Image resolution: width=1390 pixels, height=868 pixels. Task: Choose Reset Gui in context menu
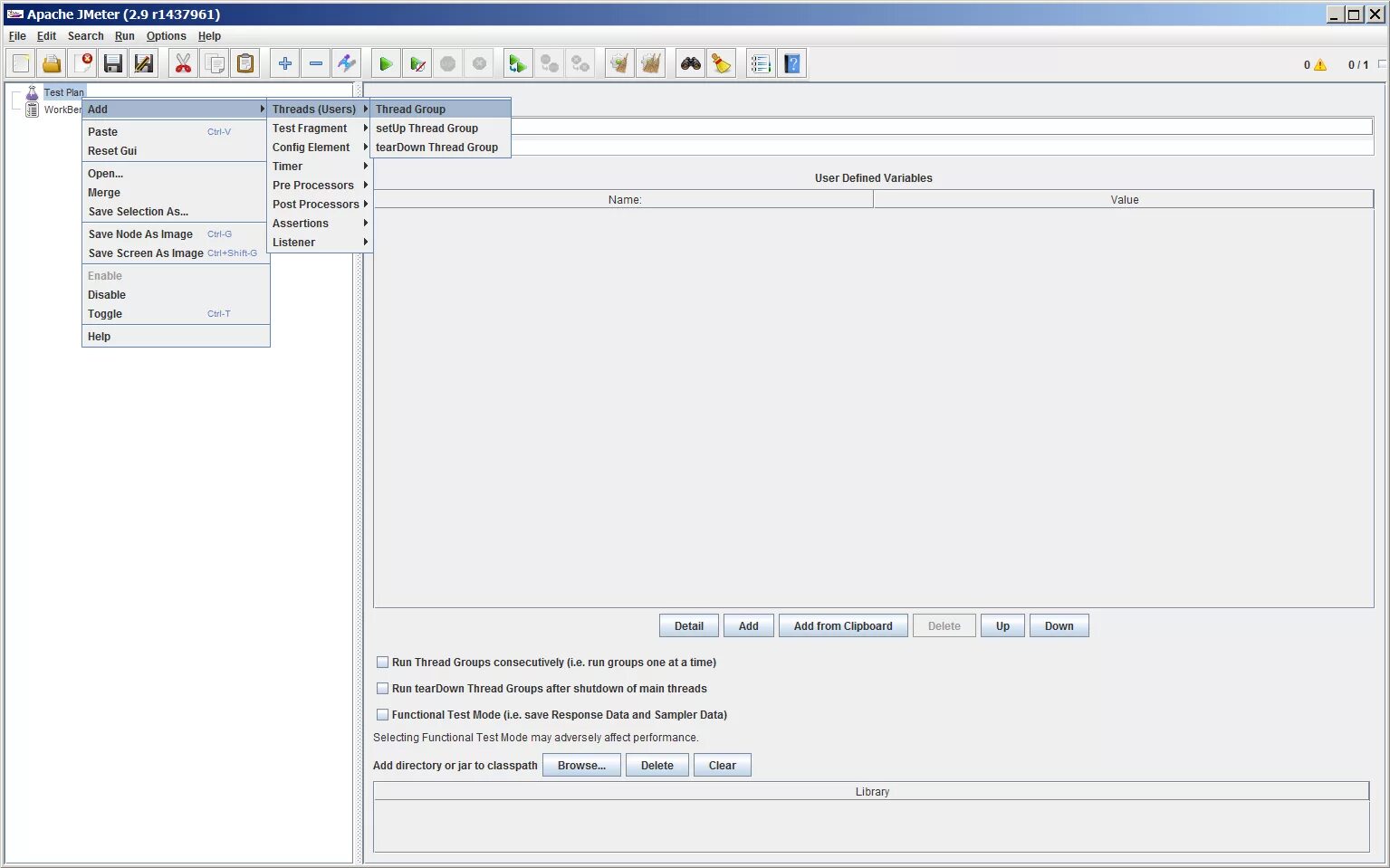pyautogui.click(x=176, y=151)
